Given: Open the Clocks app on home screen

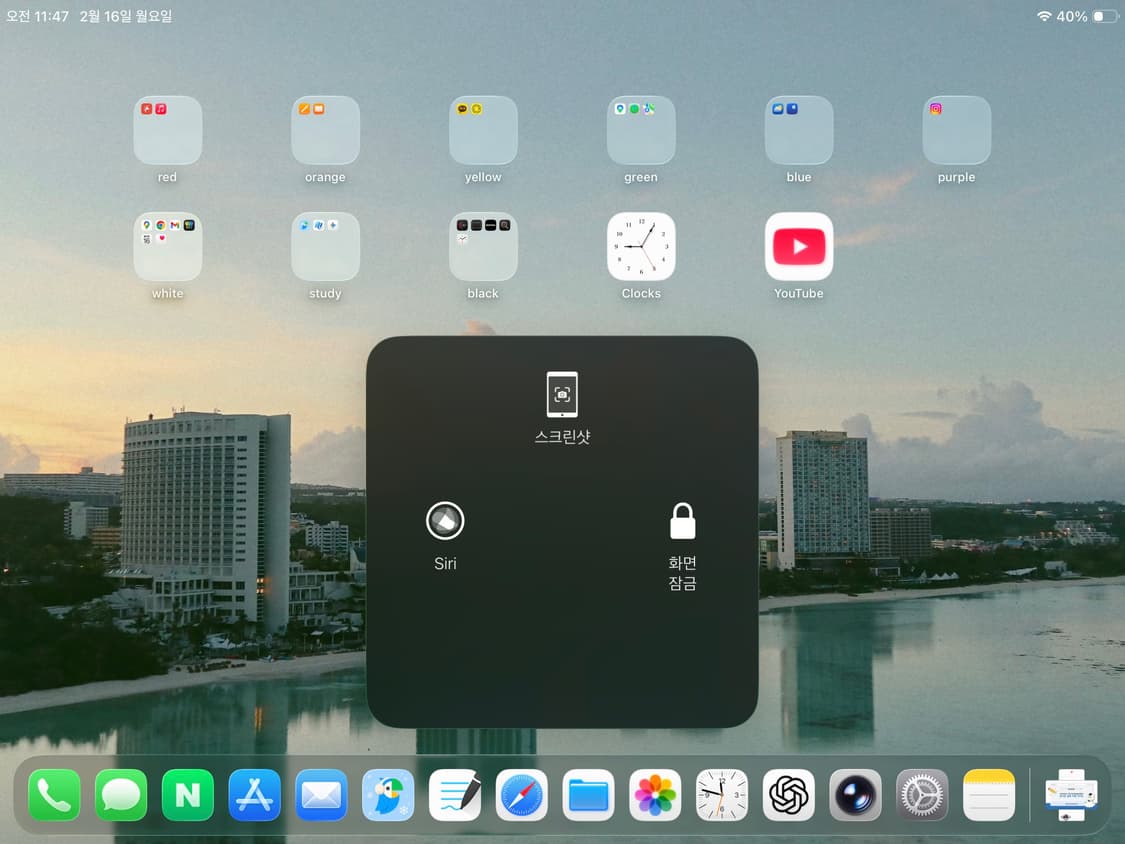Looking at the screenshot, I should coord(641,247).
